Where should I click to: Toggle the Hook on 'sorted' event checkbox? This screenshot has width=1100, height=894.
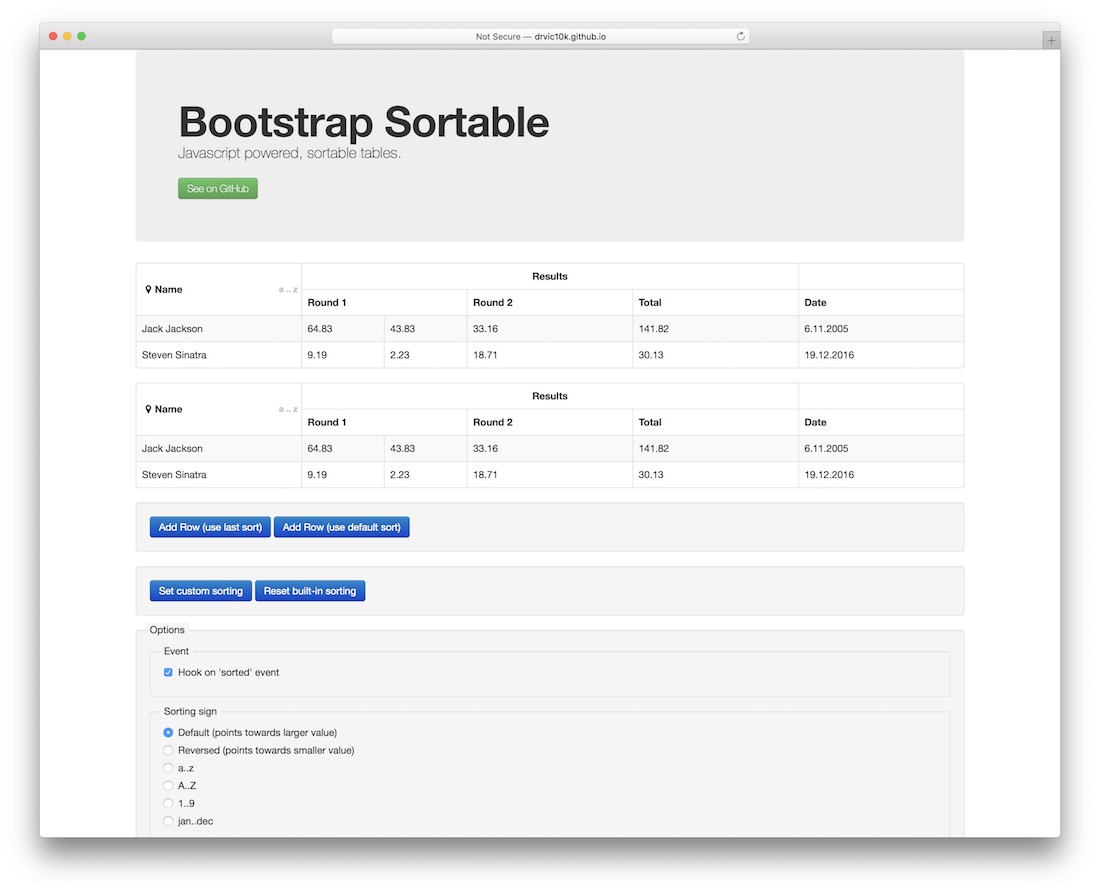(x=168, y=672)
